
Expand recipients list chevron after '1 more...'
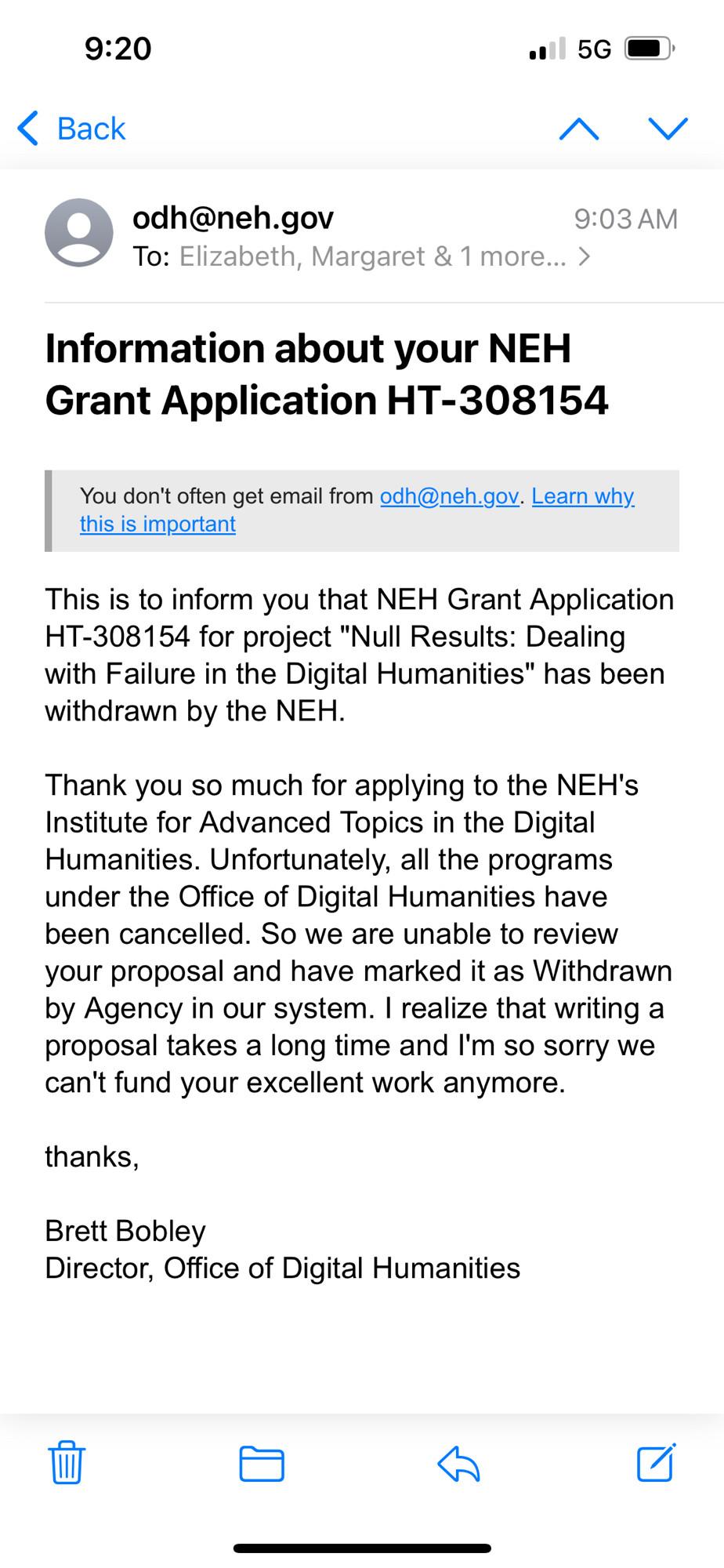point(584,256)
